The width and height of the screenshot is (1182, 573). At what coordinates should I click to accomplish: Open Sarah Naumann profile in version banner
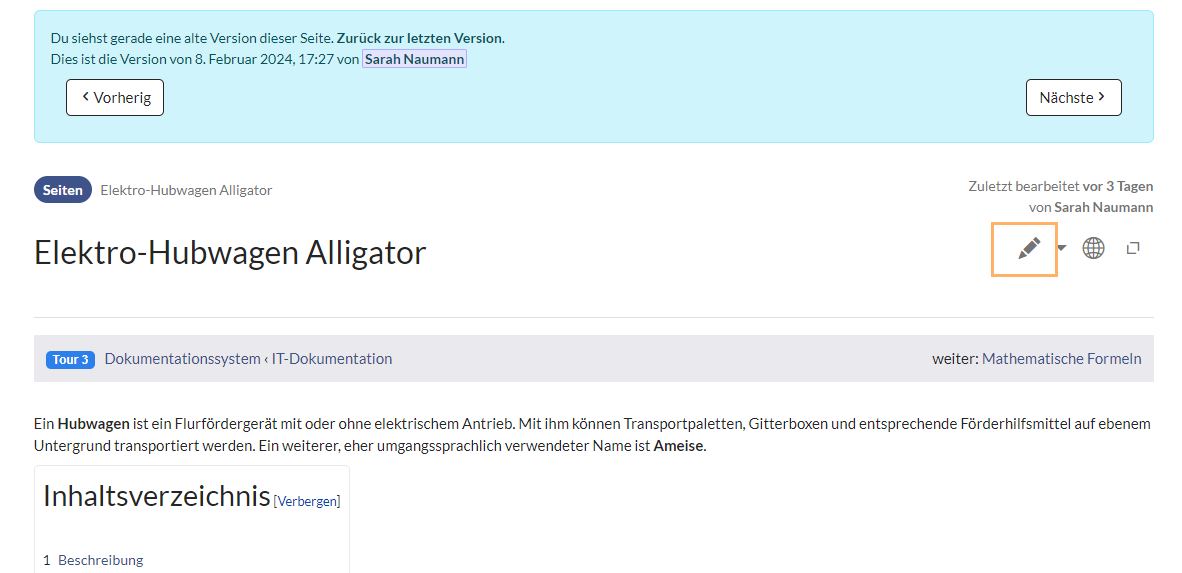tap(415, 59)
